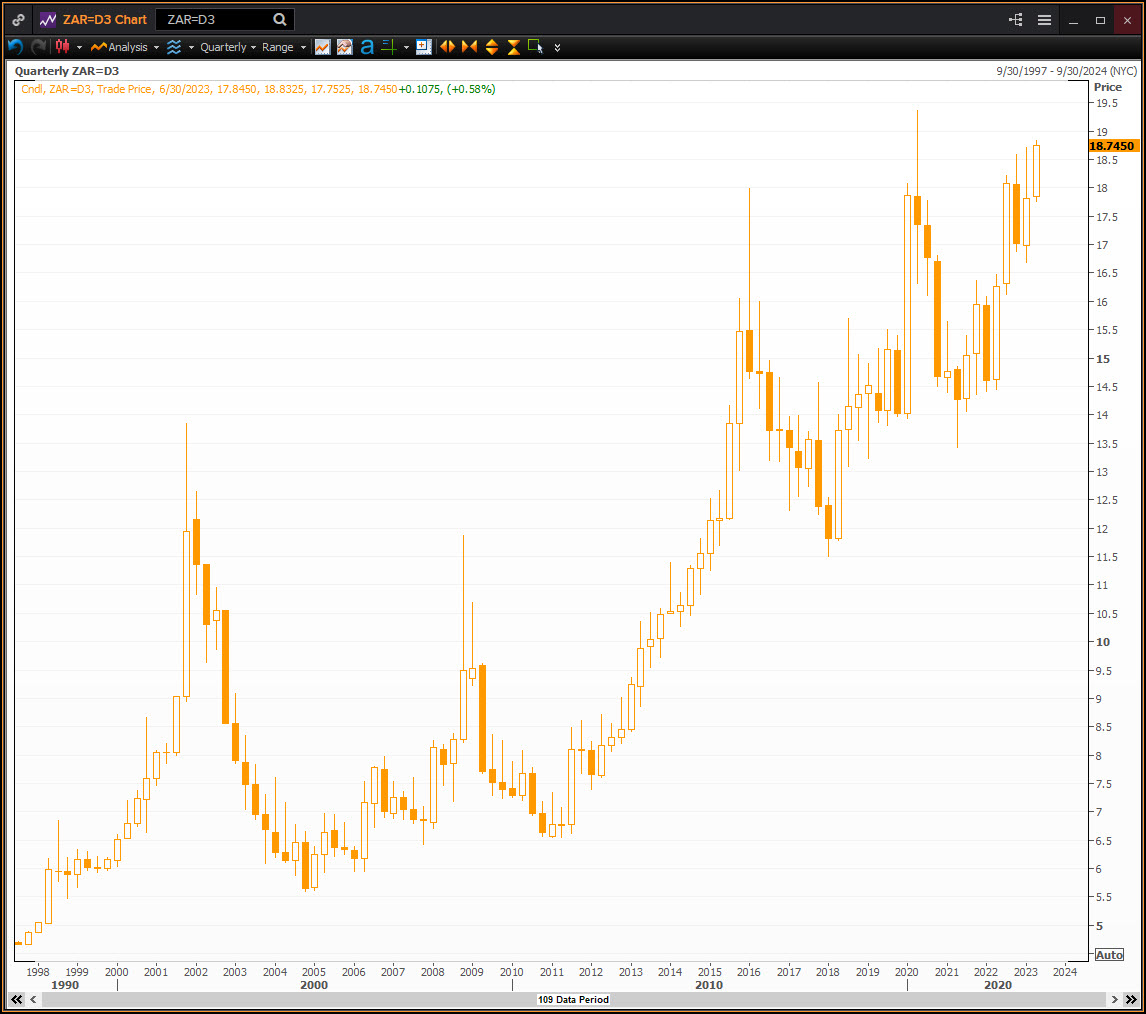Click the channel link icon in titlebar
Screen dimensions: 1146x1014
(17, 19)
